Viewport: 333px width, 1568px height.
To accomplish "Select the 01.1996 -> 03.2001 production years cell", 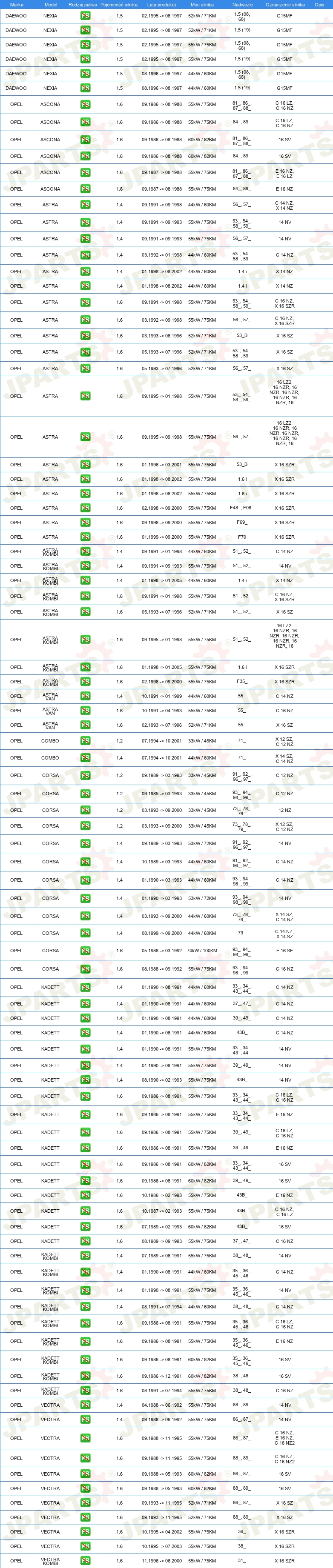I will [161, 464].
